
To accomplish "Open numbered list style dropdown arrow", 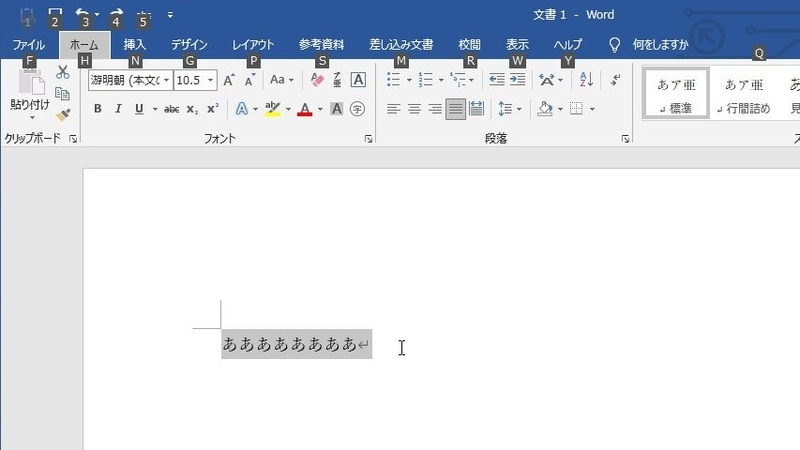I will tap(441, 80).
